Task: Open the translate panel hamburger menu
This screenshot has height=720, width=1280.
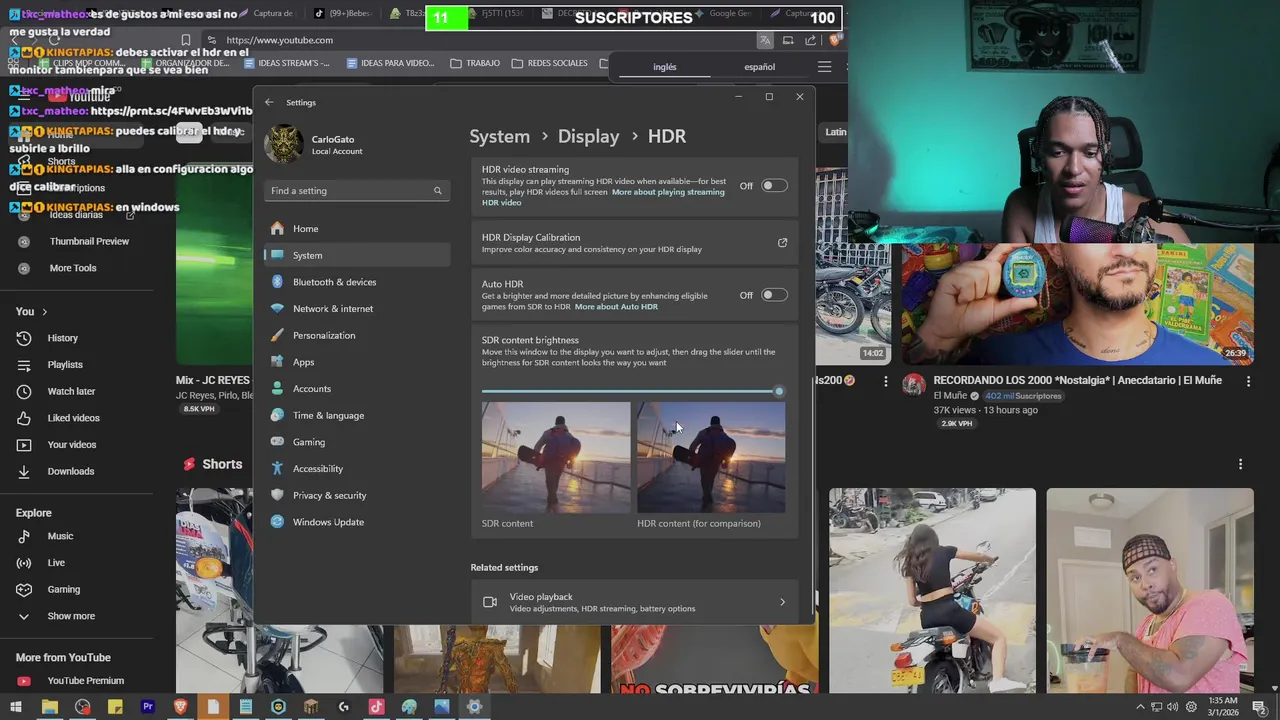Action: tap(824, 67)
